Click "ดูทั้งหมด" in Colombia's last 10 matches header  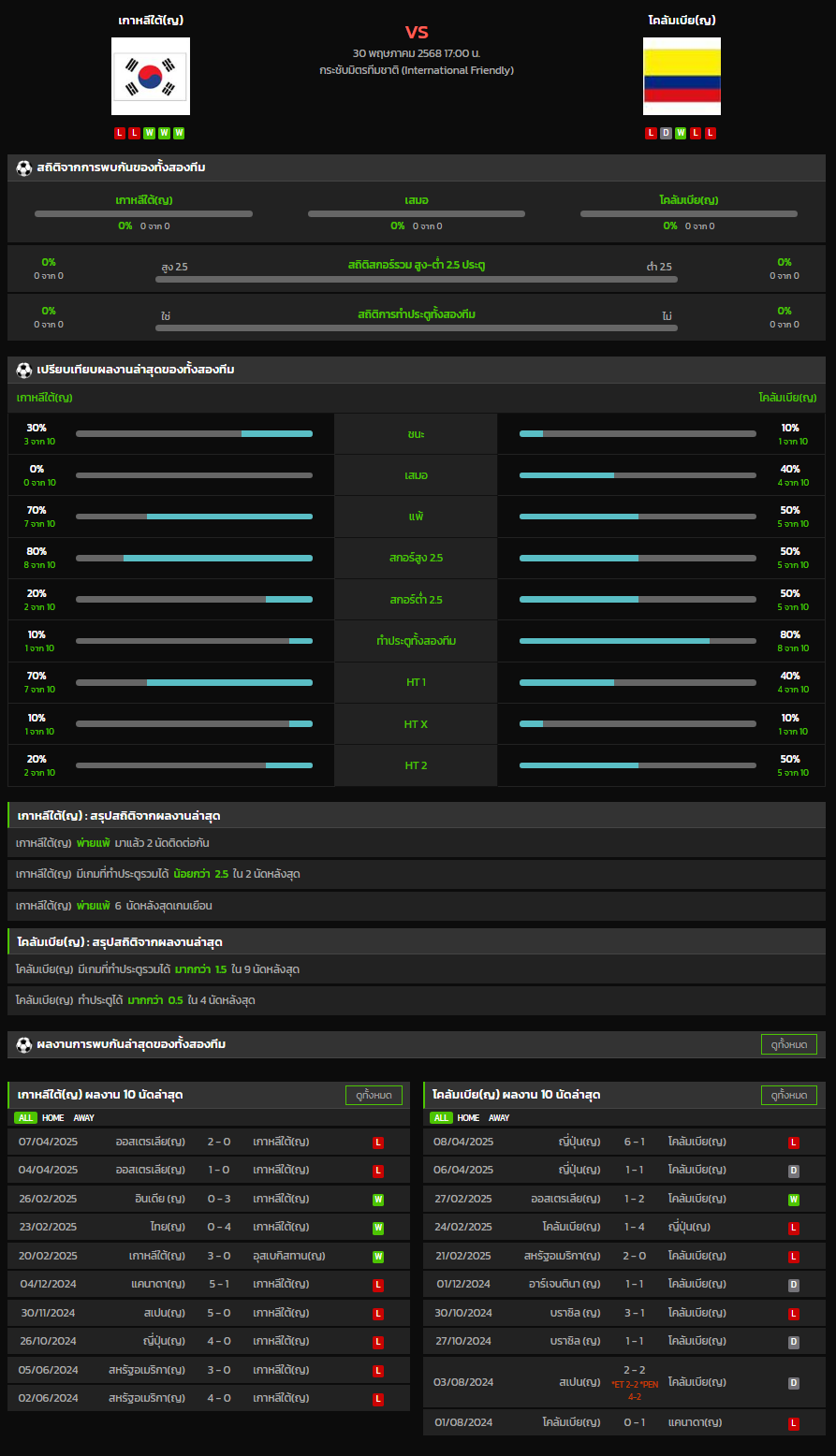pyautogui.click(x=789, y=1095)
